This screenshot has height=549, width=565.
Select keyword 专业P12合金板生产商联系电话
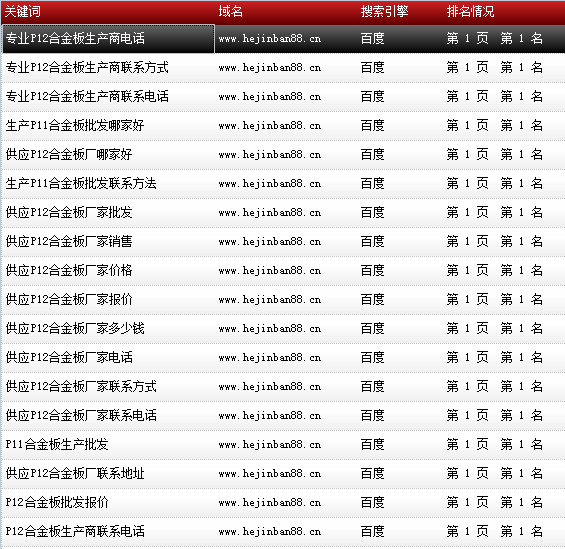87,97
